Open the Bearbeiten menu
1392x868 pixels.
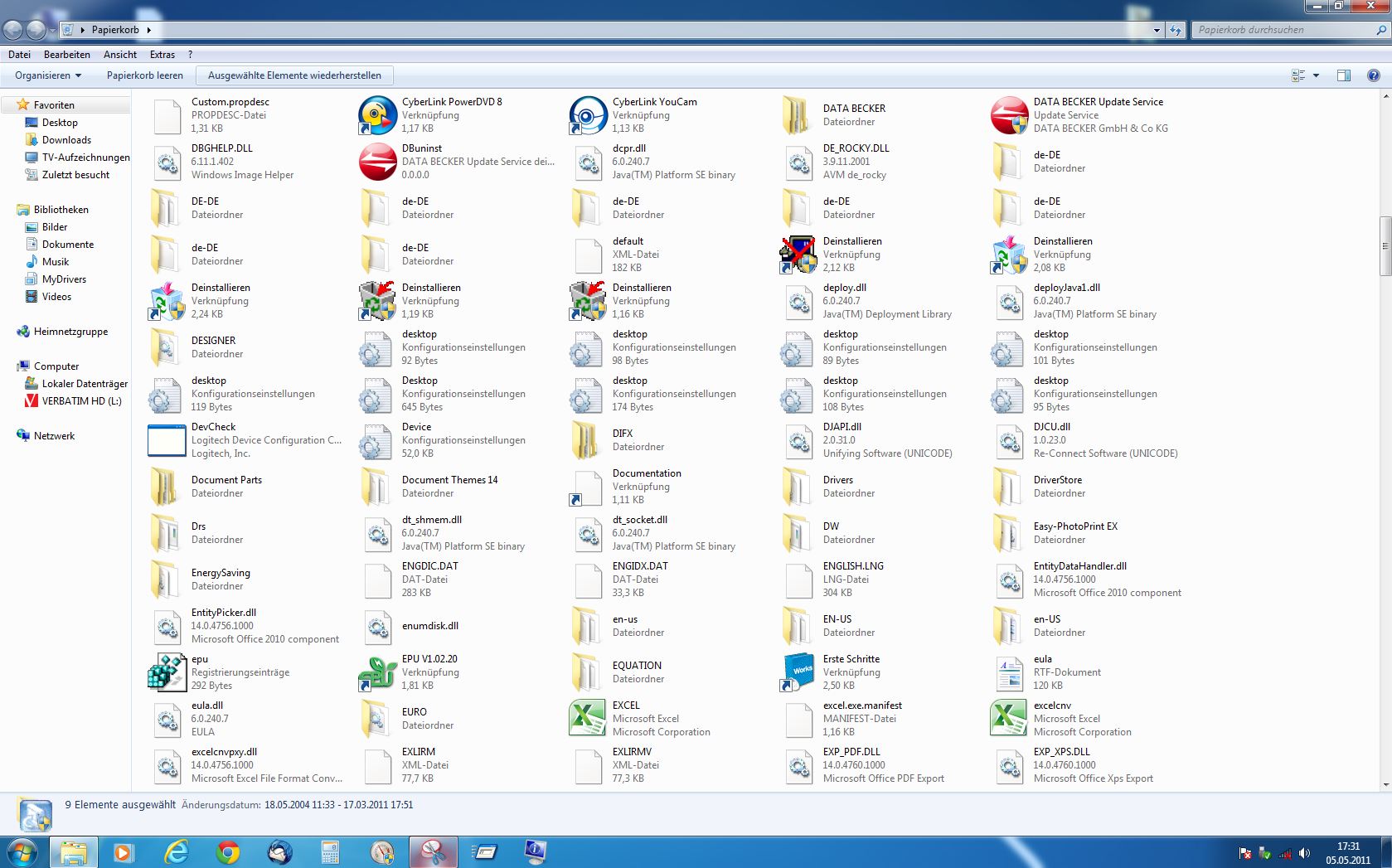[x=67, y=55]
